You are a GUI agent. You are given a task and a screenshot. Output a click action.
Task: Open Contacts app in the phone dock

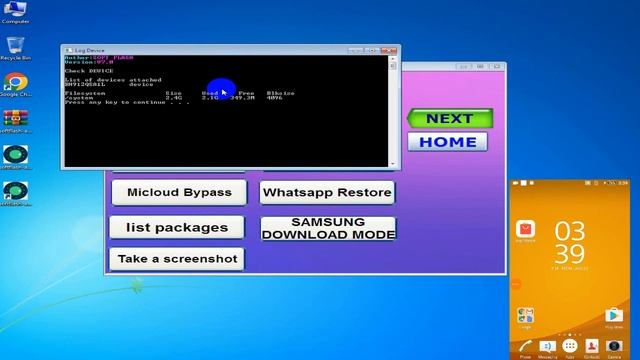coord(592,347)
